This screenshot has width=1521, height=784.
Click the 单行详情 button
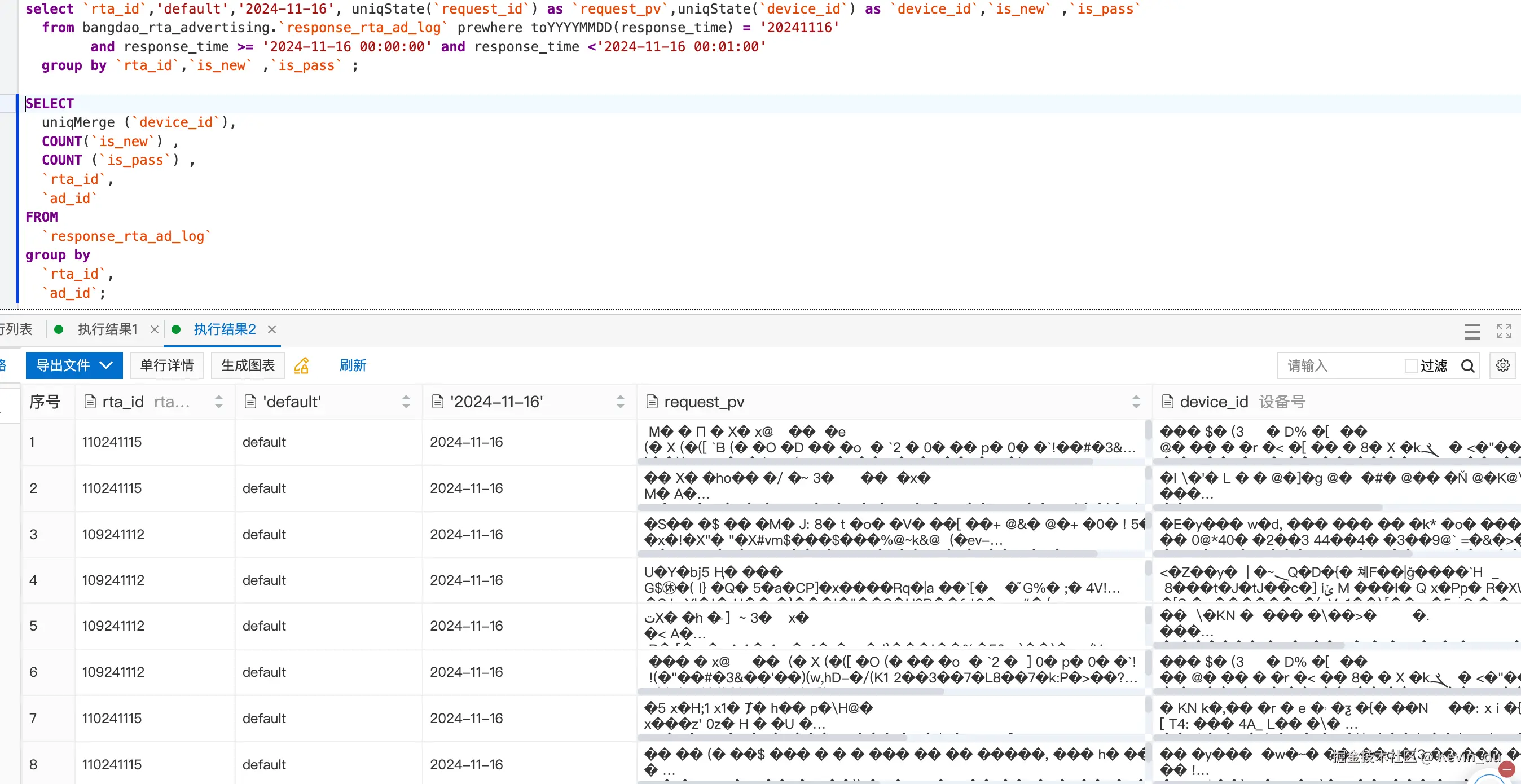point(166,365)
